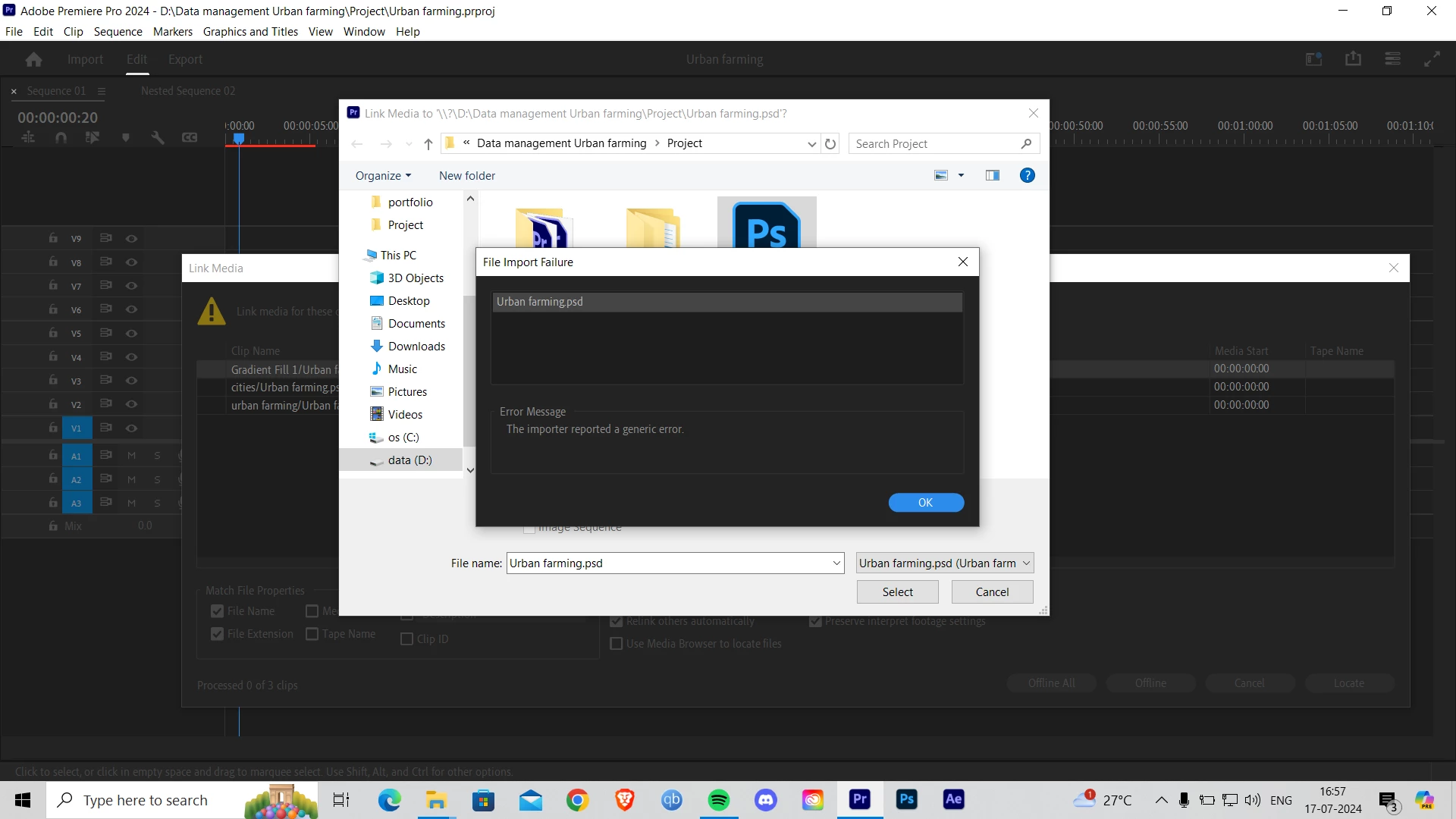
Task: Click the wrench timeline display settings icon
Action: [x=158, y=137]
